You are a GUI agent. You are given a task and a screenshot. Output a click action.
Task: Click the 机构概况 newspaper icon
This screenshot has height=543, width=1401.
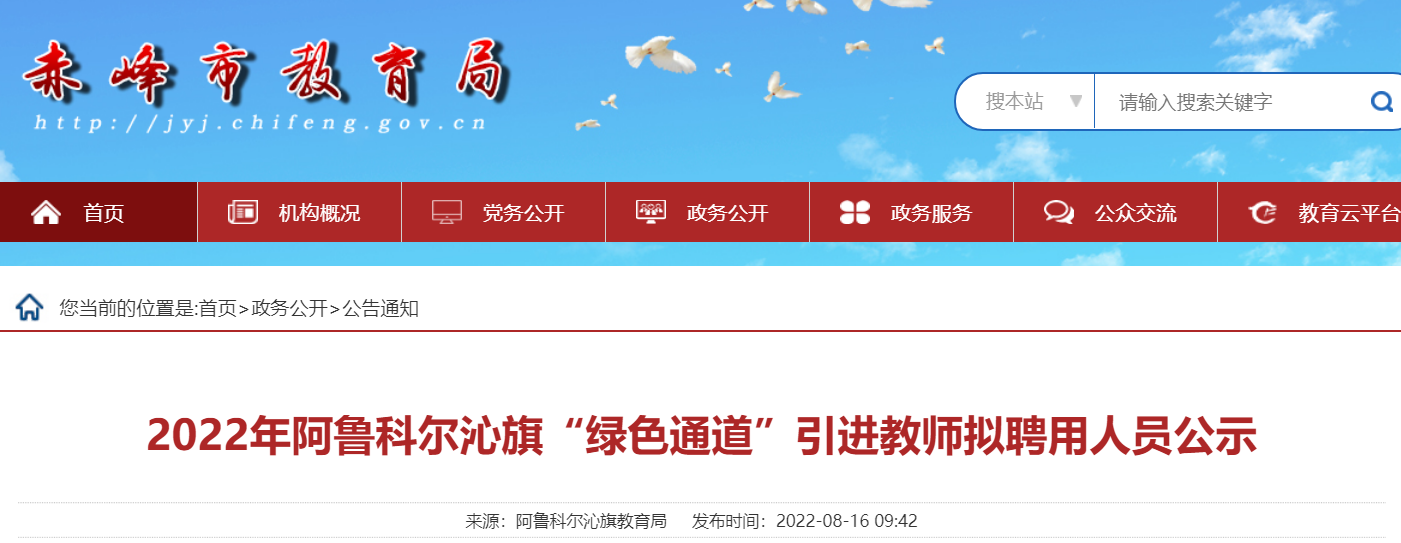tap(243, 212)
